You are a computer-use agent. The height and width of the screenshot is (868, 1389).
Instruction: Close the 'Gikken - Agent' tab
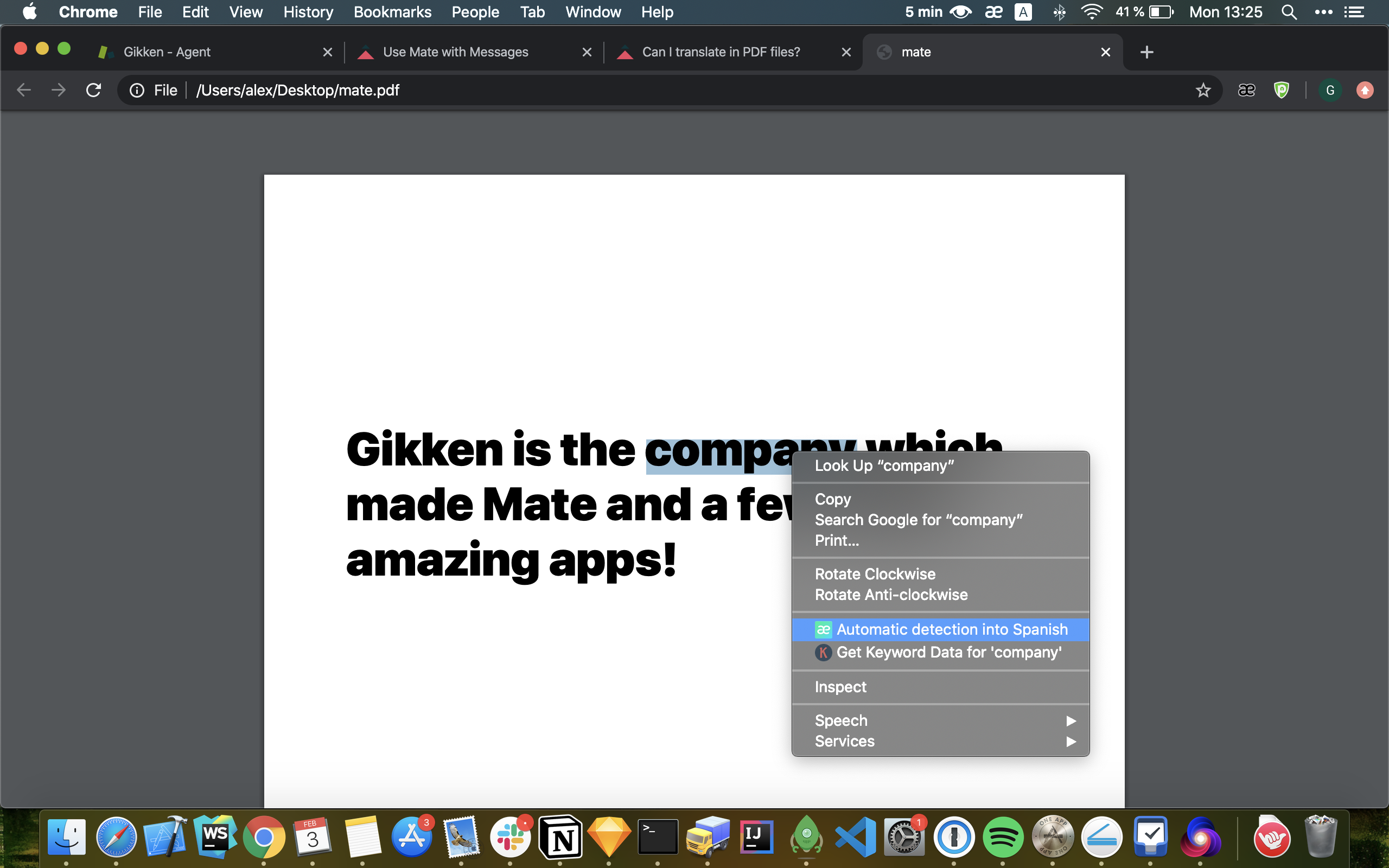point(328,52)
